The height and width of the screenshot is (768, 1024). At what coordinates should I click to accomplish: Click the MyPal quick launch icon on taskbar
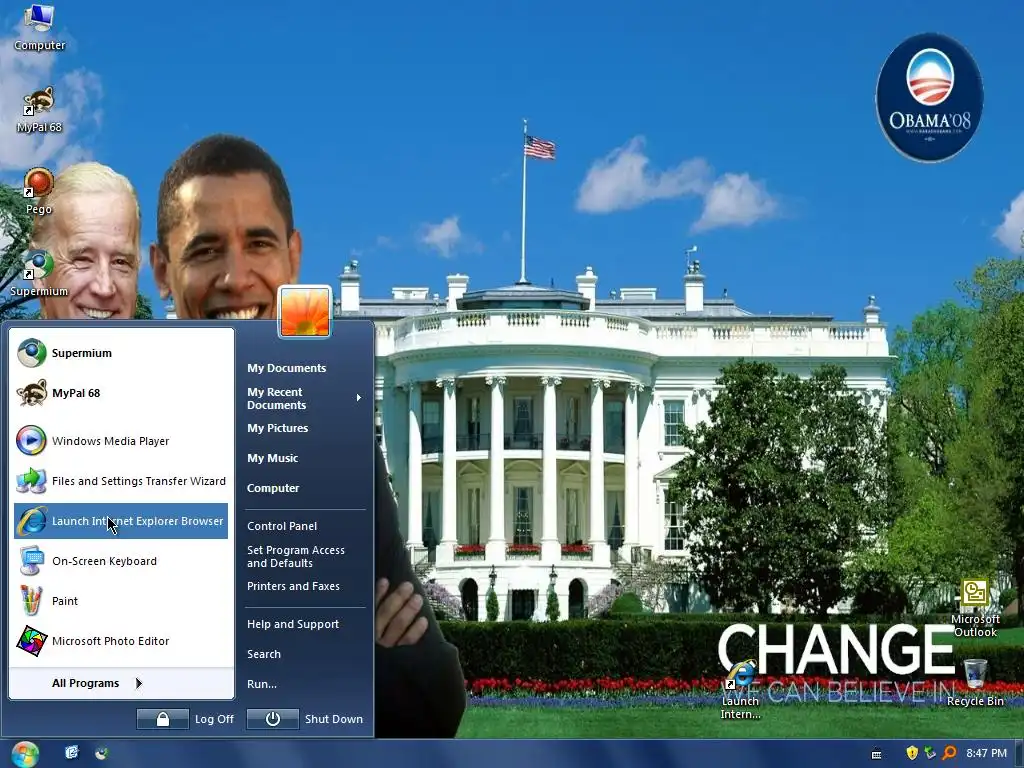[101, 753]
